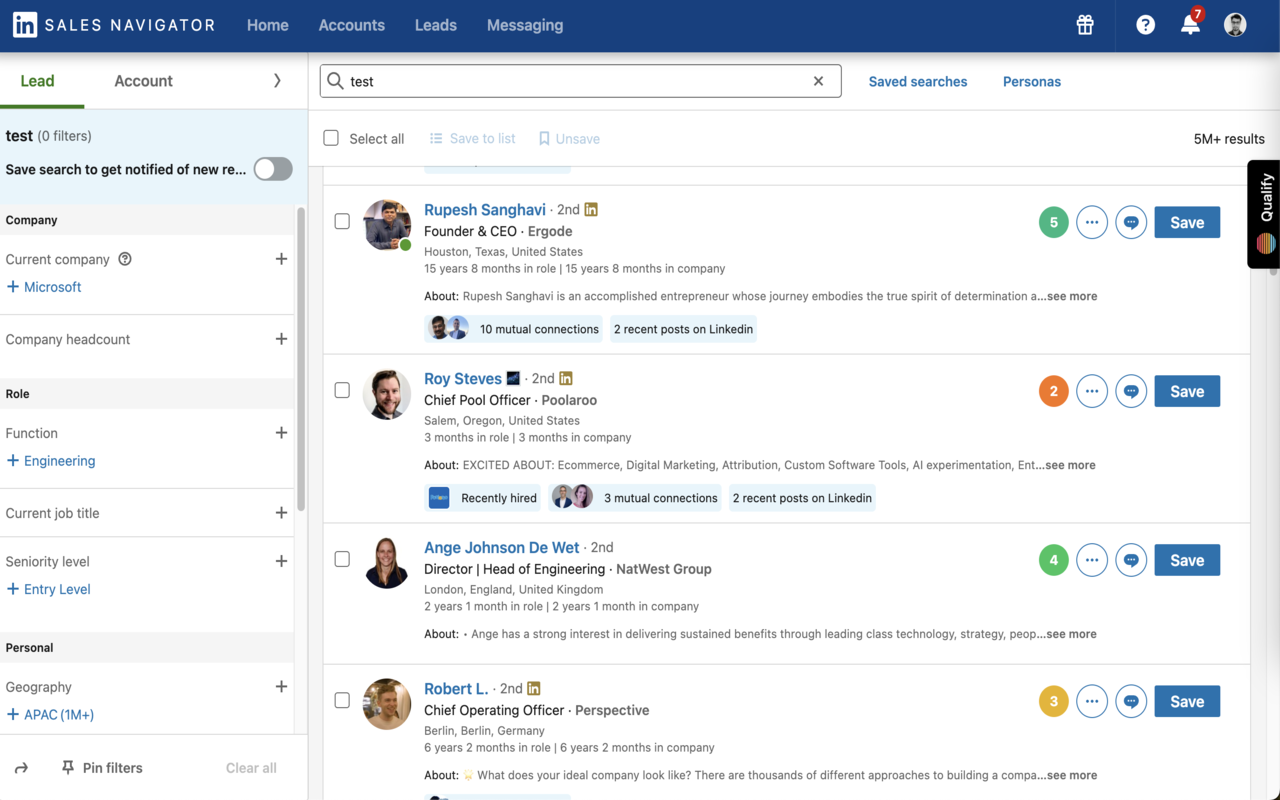Open Saved searches

click(918, 82)
